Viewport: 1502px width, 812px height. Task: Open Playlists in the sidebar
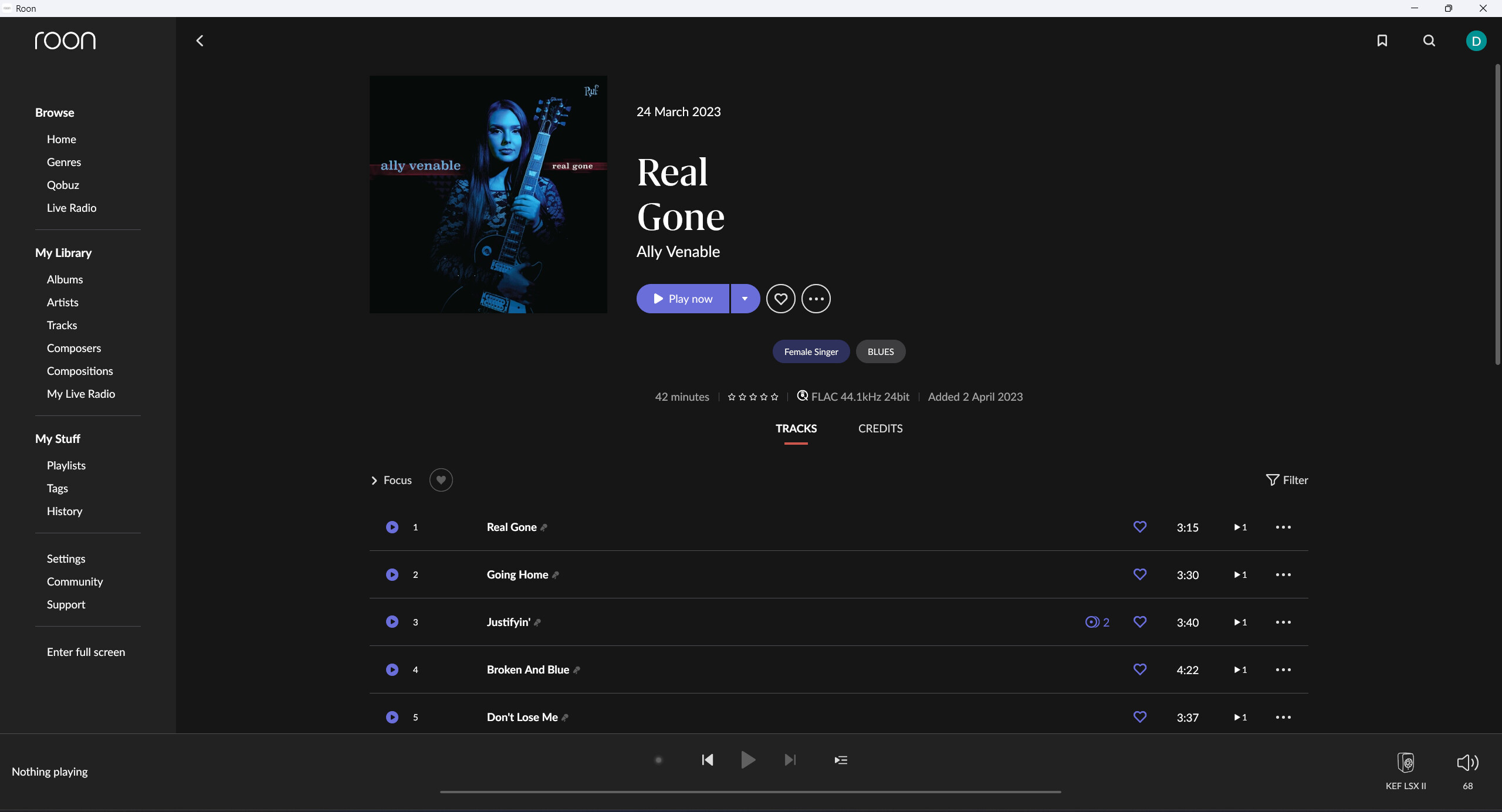(x=66, y=465)
